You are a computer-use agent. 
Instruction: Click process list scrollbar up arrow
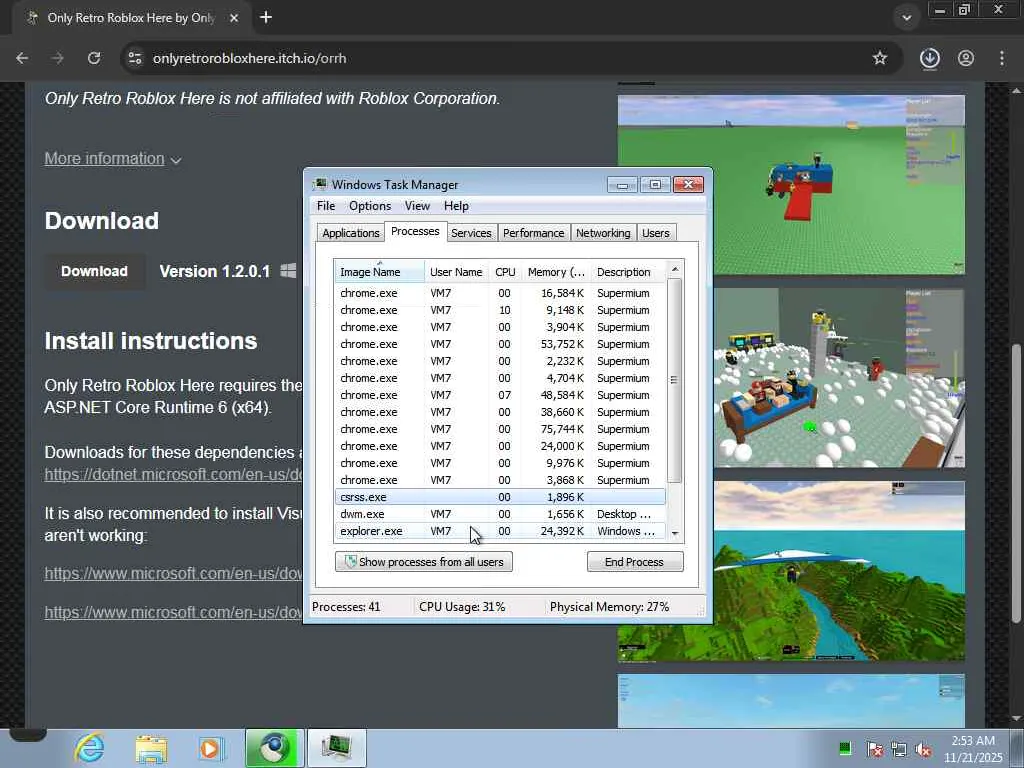click(675, 269)
